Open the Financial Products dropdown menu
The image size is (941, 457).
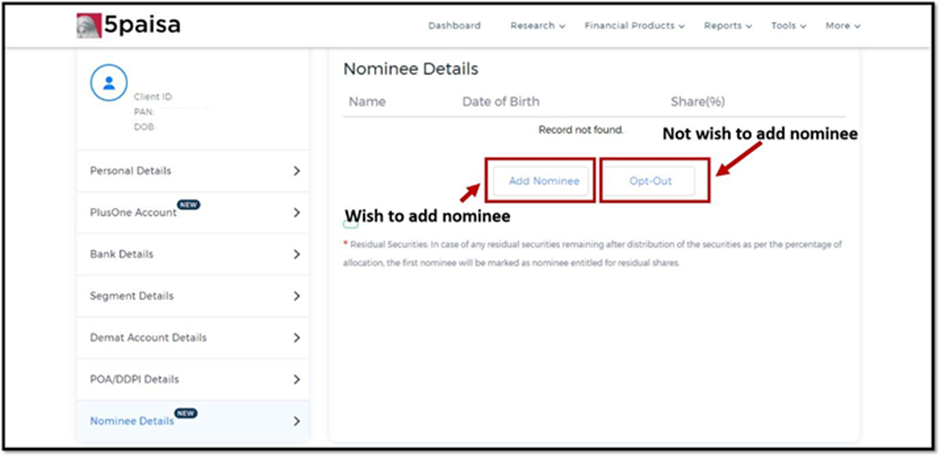coord(635,26)
